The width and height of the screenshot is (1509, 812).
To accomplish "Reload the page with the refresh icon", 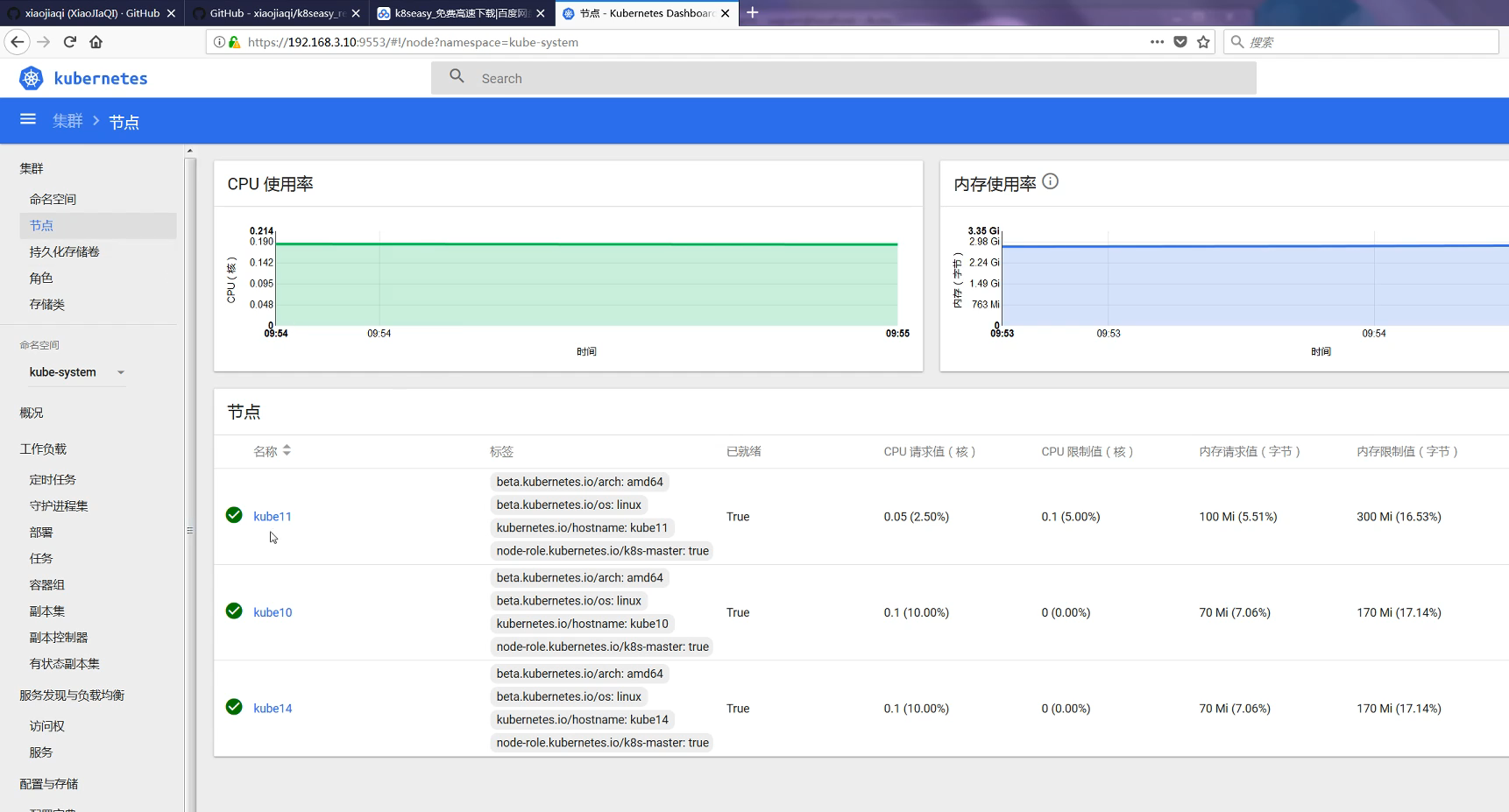I will tap(70, 41).
